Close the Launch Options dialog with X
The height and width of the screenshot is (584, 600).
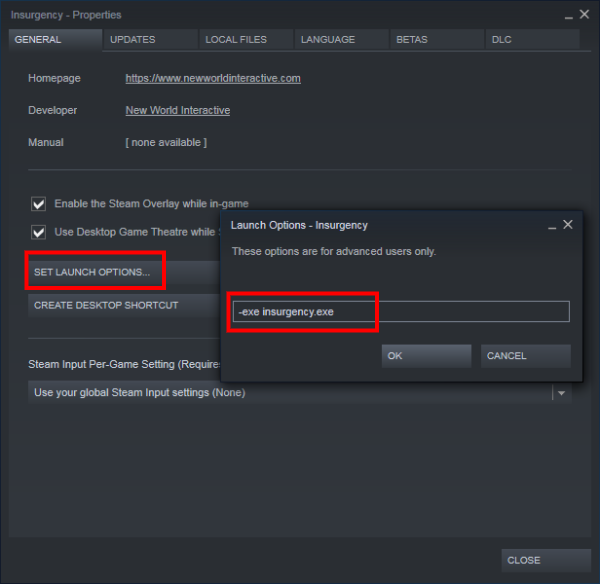568,225
